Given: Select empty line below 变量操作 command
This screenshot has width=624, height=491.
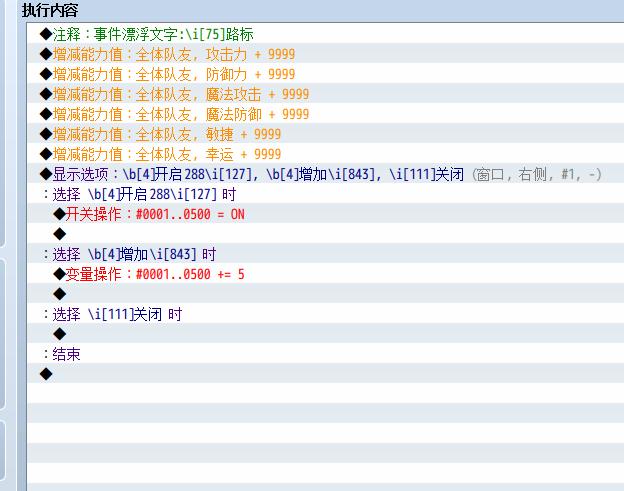Looking at the screenshot, I should coord(326,294).
